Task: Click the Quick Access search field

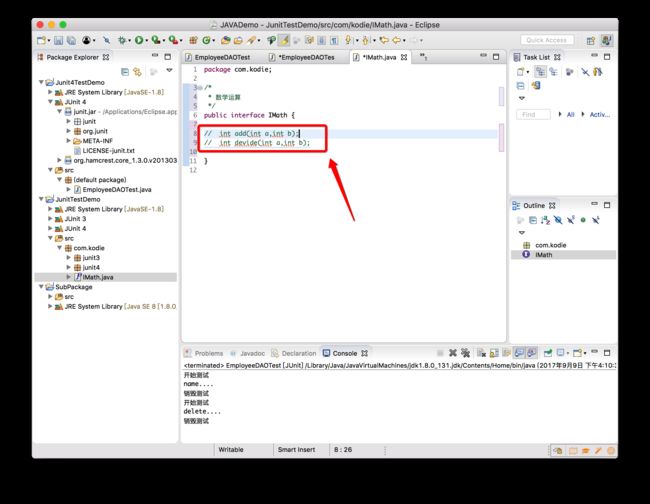Action: pyautogui.click(x=546, y=40)
